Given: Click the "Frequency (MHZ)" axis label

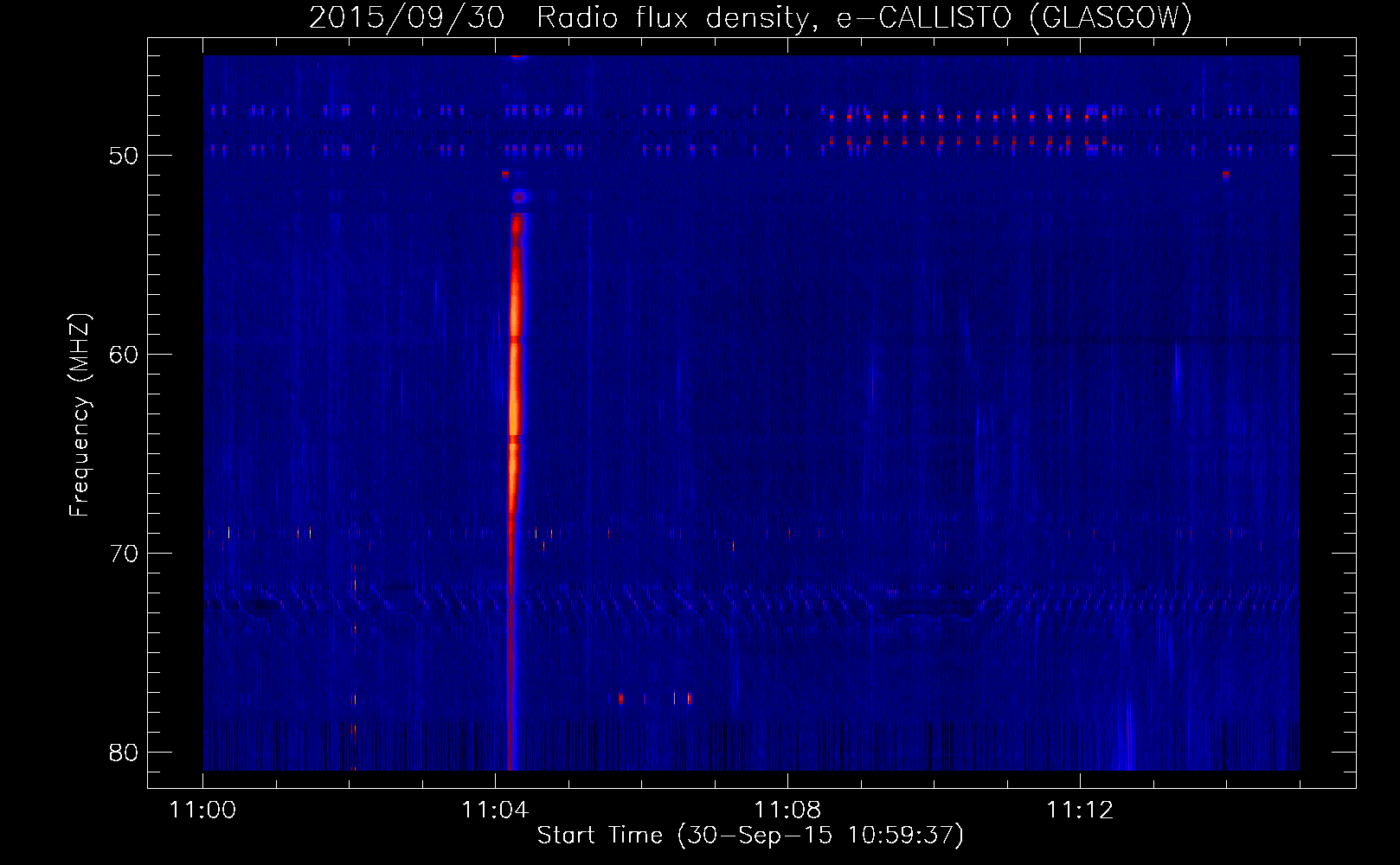Looking at the screenshot, I should [79, 415].
